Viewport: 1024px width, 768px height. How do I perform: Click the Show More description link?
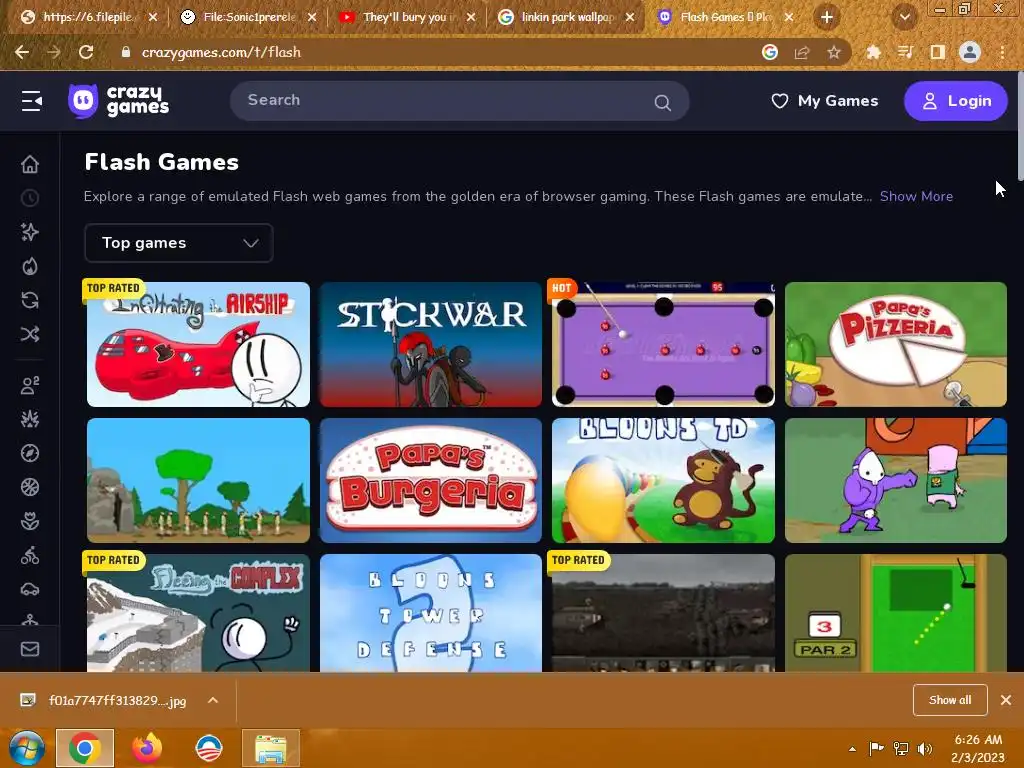pyautogui.click(x=916, y=196)
